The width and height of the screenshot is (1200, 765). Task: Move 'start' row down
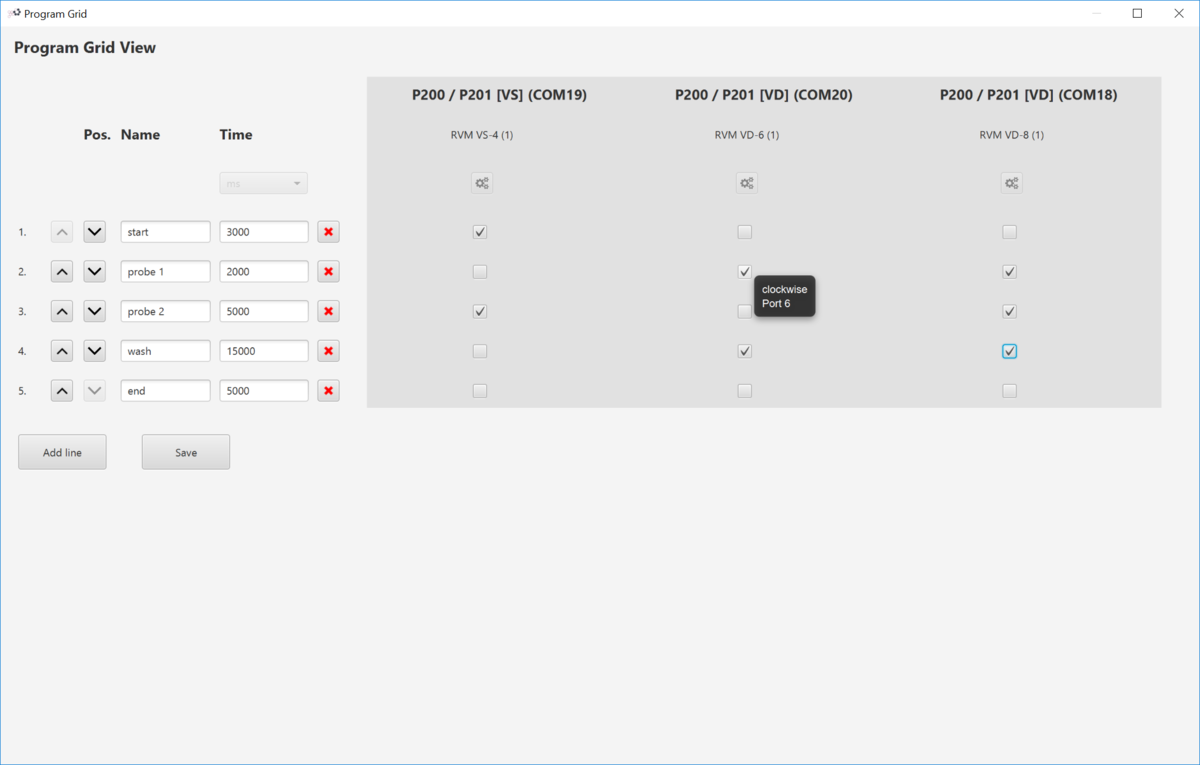coord(94,232)
